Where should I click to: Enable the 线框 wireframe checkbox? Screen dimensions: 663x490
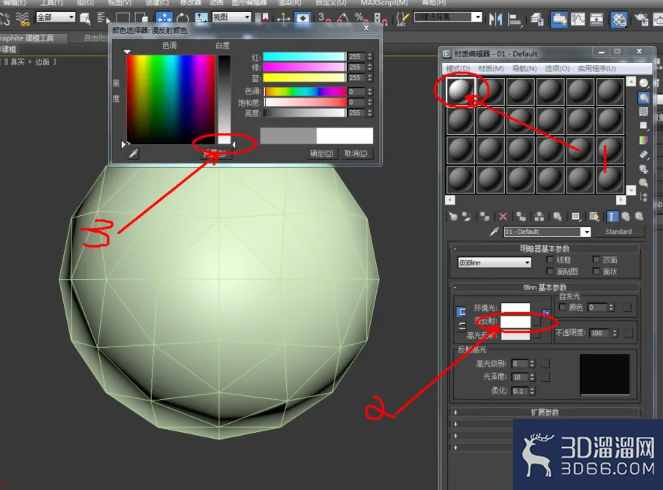point(550,260)
